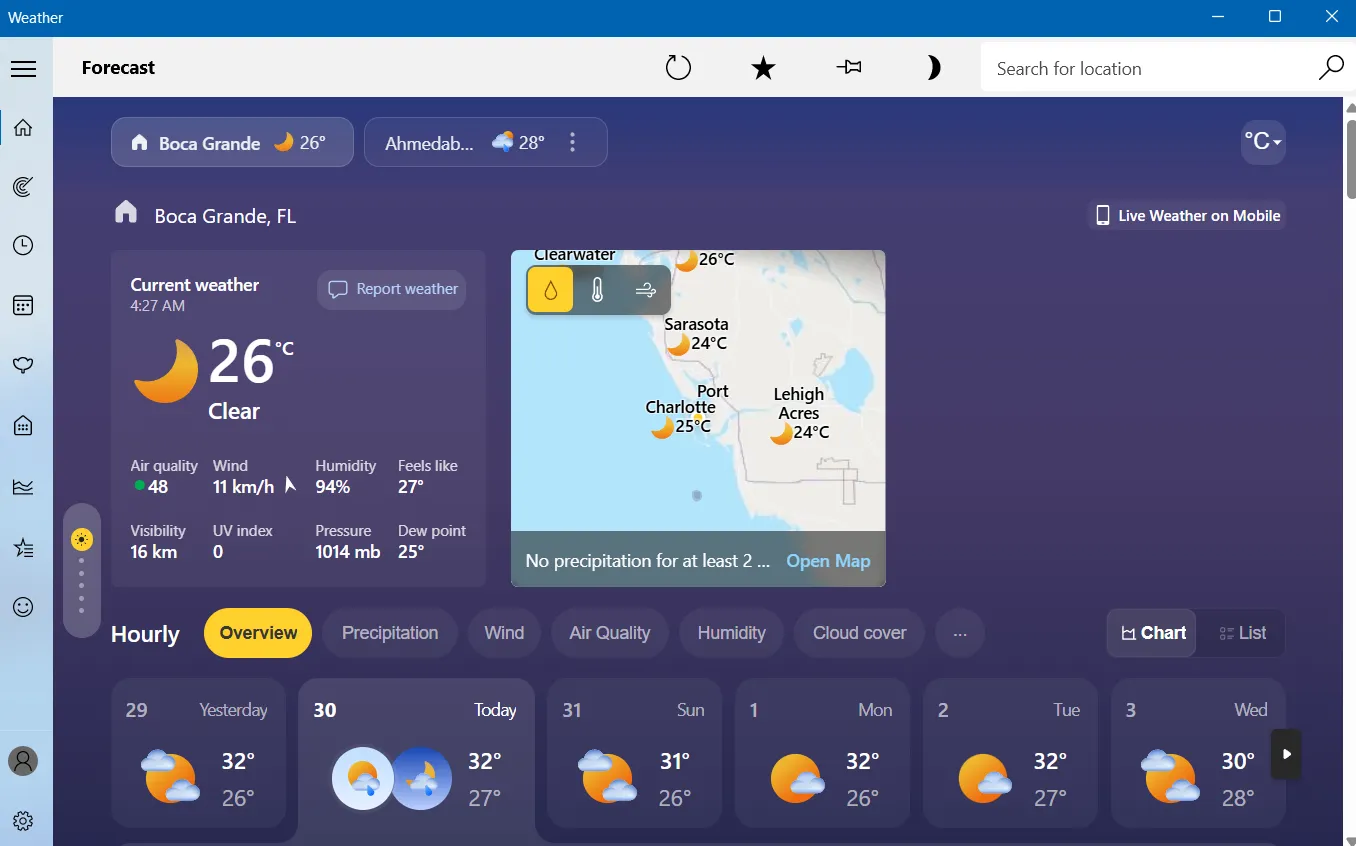Switch map overlay to wind layer

tap(645, 290)
